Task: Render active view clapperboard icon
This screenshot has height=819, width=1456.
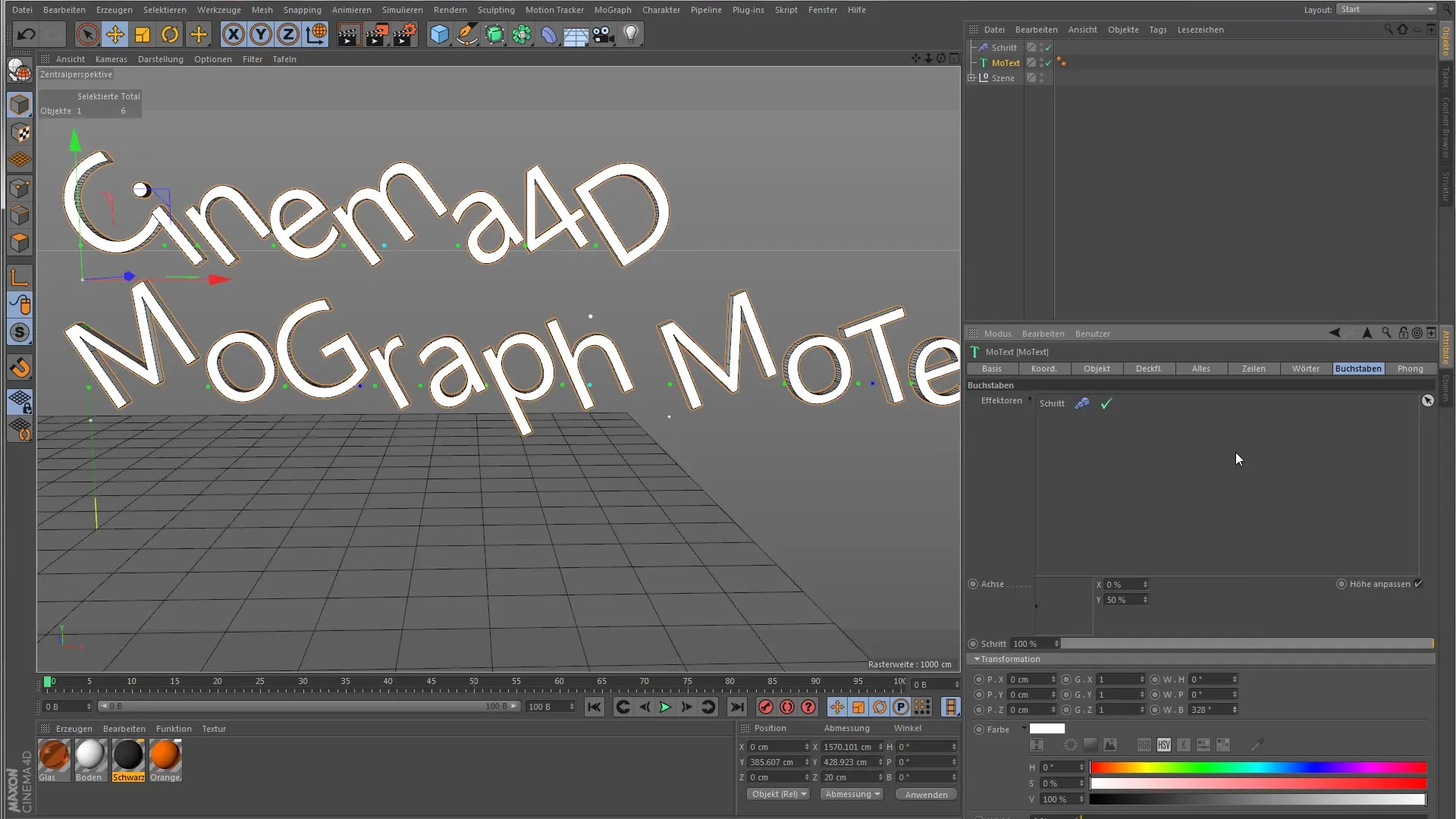Action: click(349, 34)
